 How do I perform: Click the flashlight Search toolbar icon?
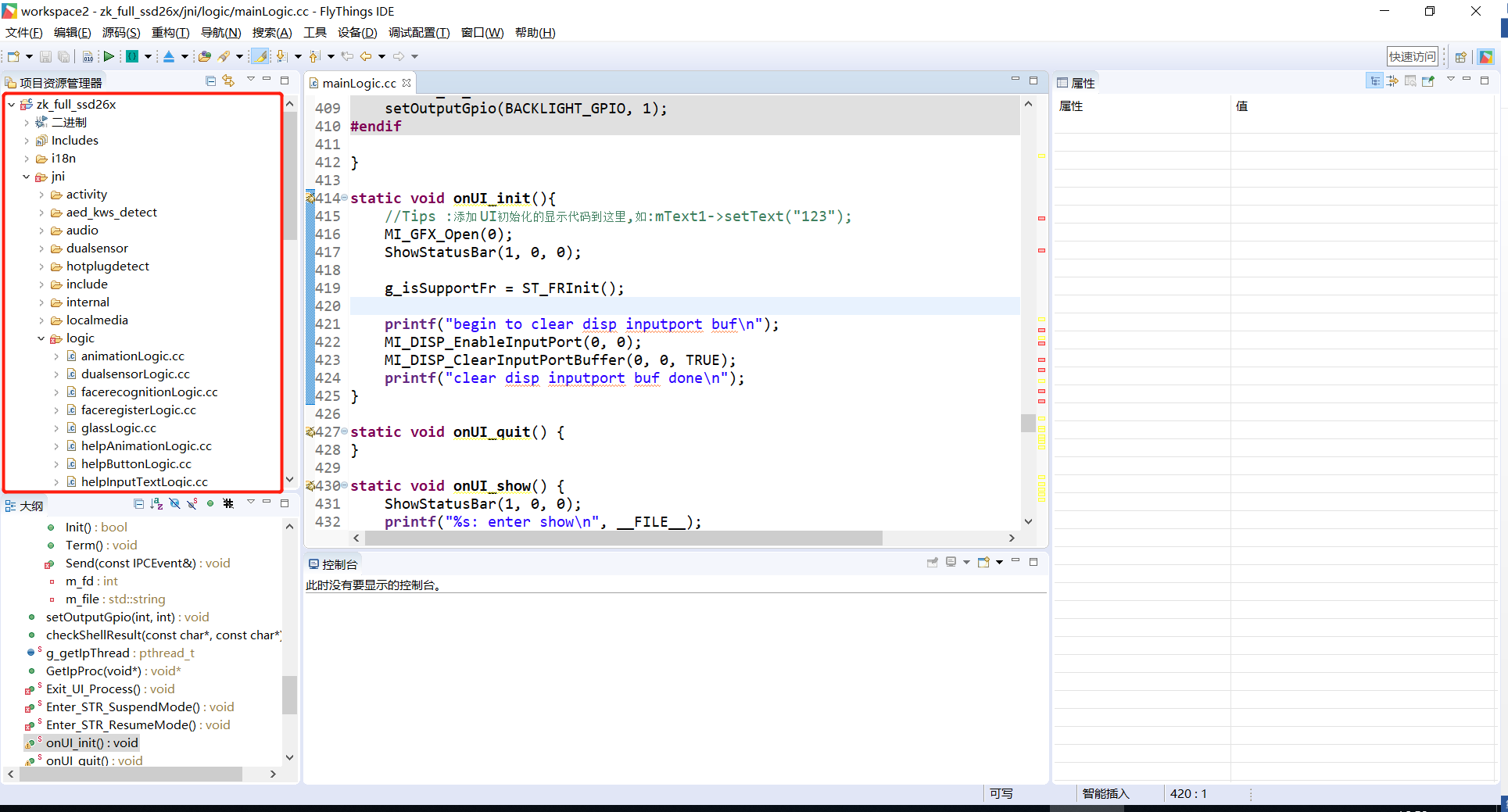point(224,56)
